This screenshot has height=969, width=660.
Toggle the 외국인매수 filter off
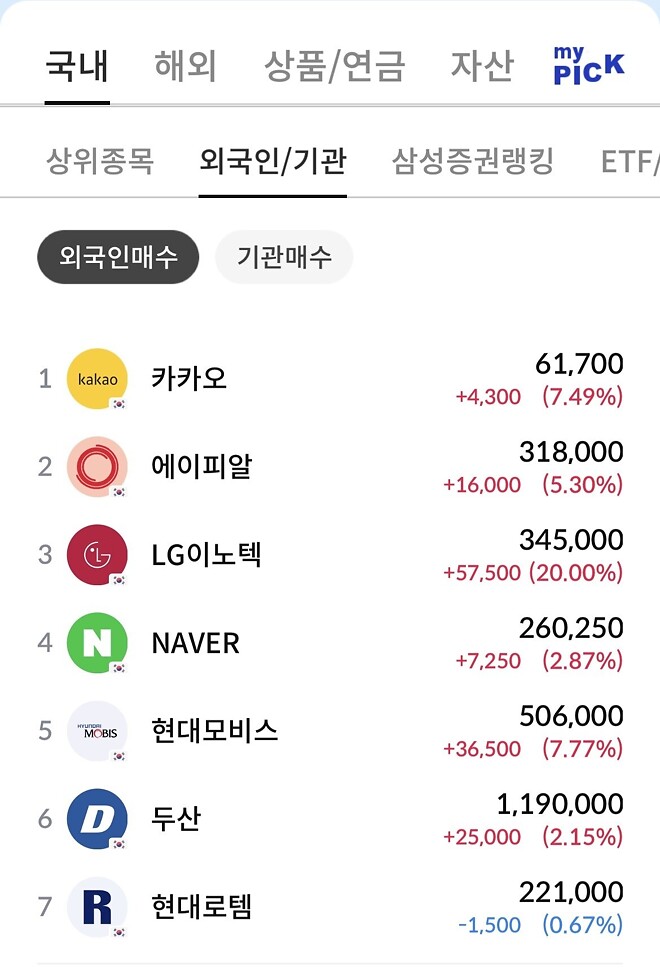pyautogui.click(x=117, y=257)
